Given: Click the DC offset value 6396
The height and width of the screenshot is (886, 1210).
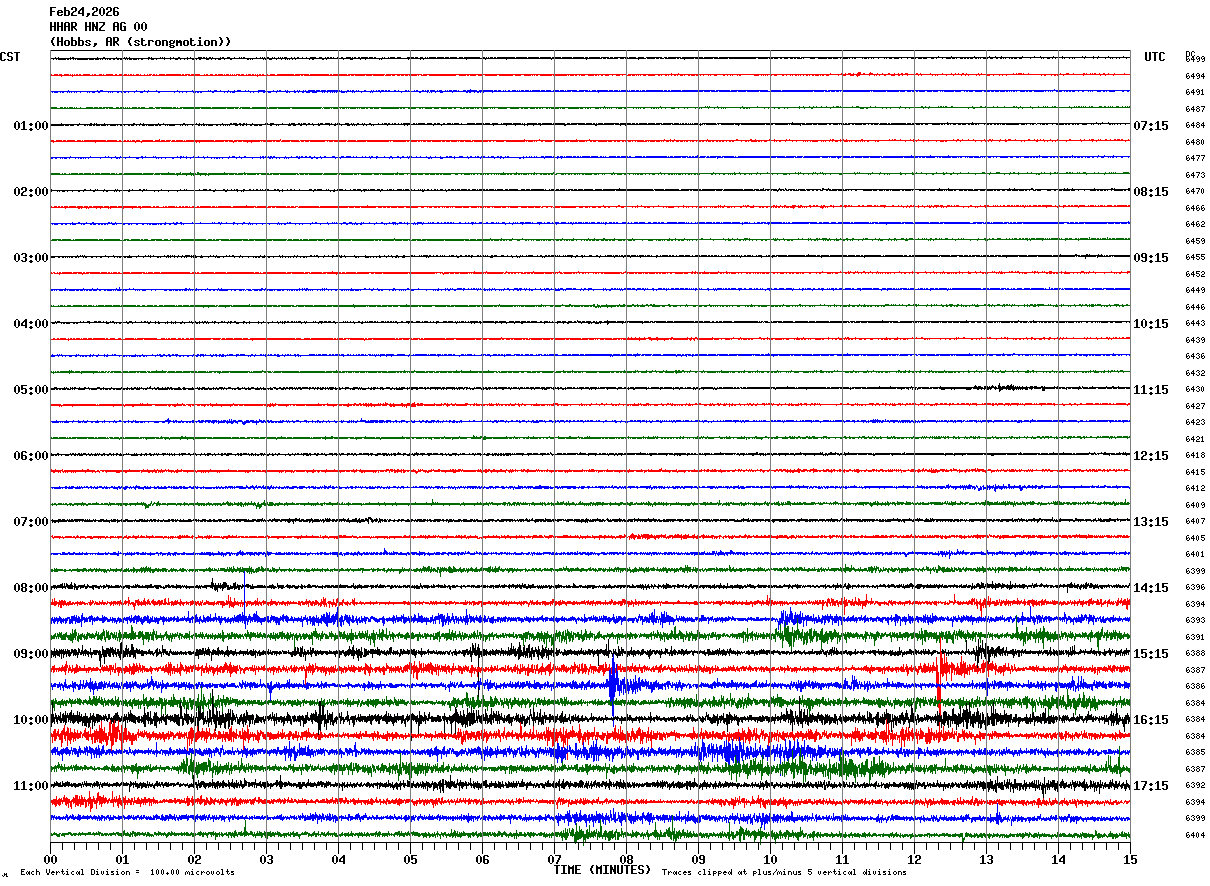Looking at the screenshot, I should (x=1195, y=587).
